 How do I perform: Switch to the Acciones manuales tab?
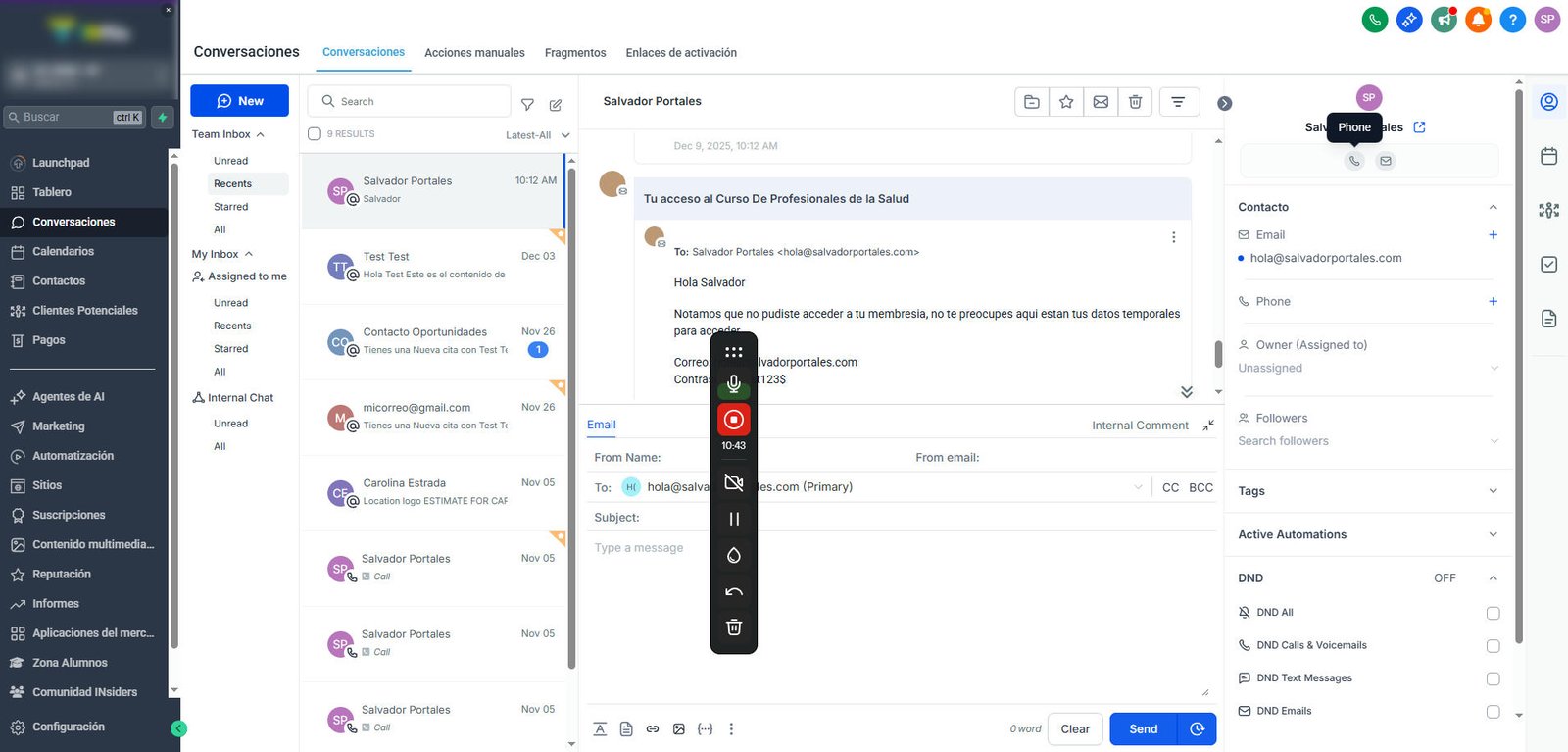click(x=474, y=53)
